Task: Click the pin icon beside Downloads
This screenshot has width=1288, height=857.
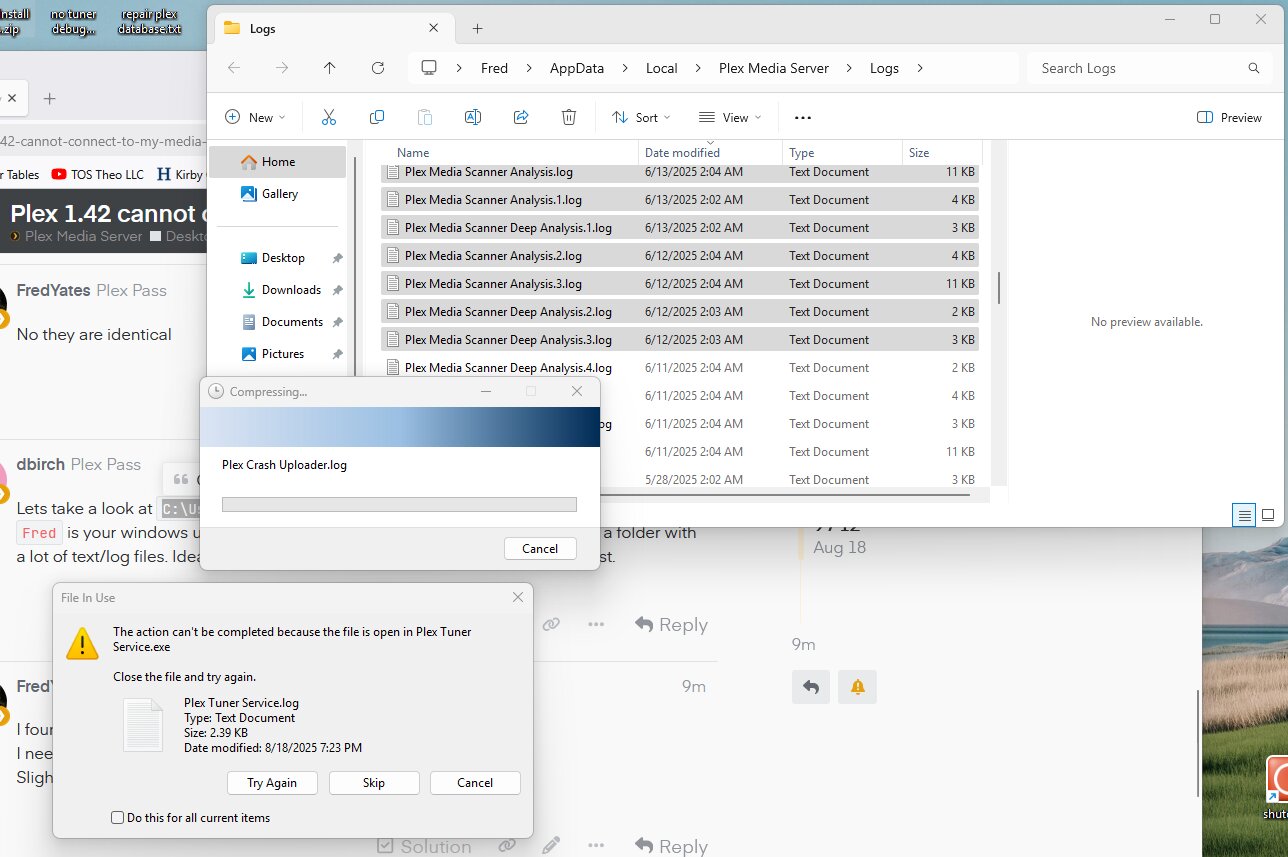Action: pyautogui.click(x=338, y=290)
